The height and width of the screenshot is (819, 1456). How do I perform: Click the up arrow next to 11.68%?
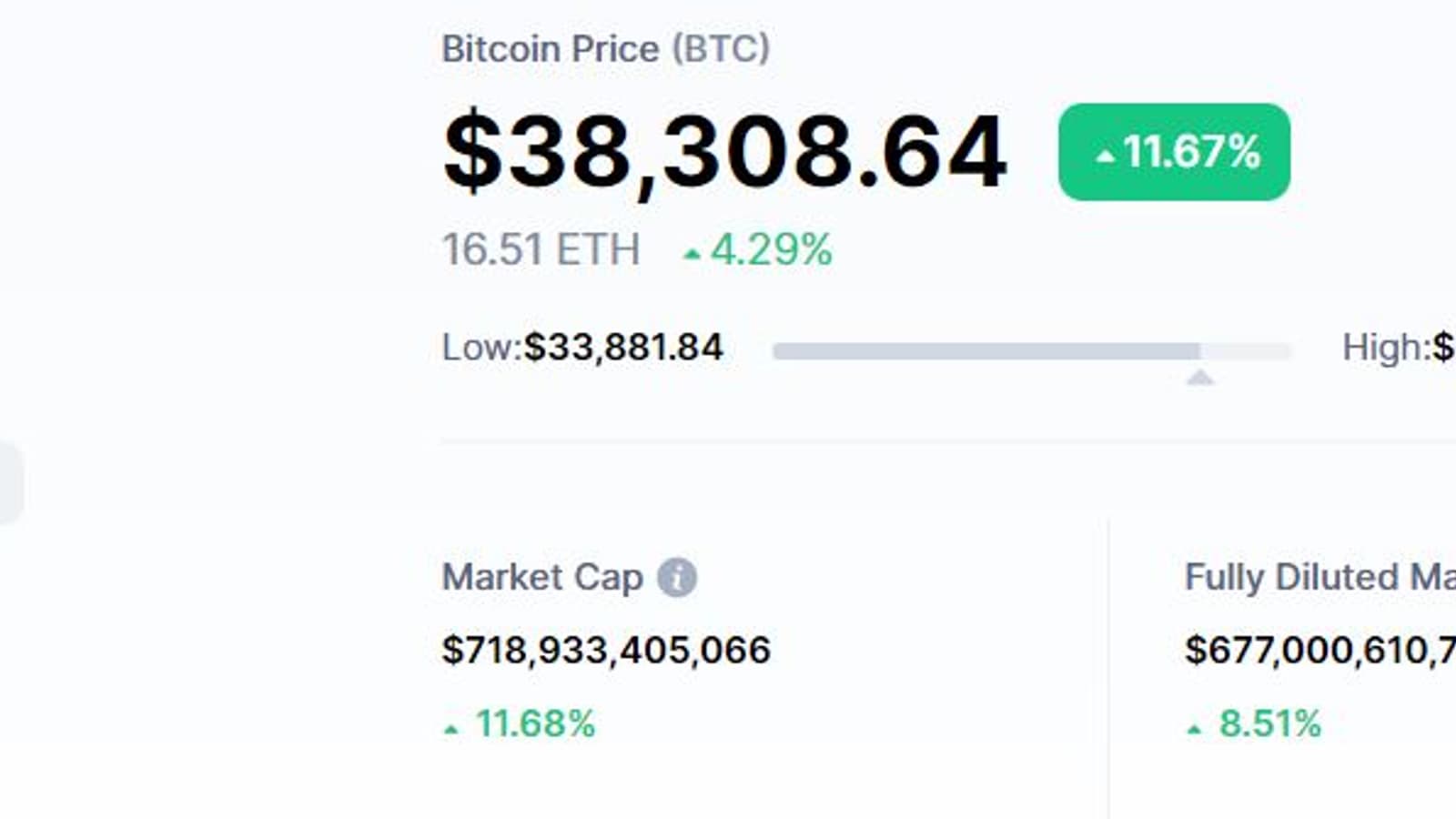pyautogui.click(x=451, y=728)
